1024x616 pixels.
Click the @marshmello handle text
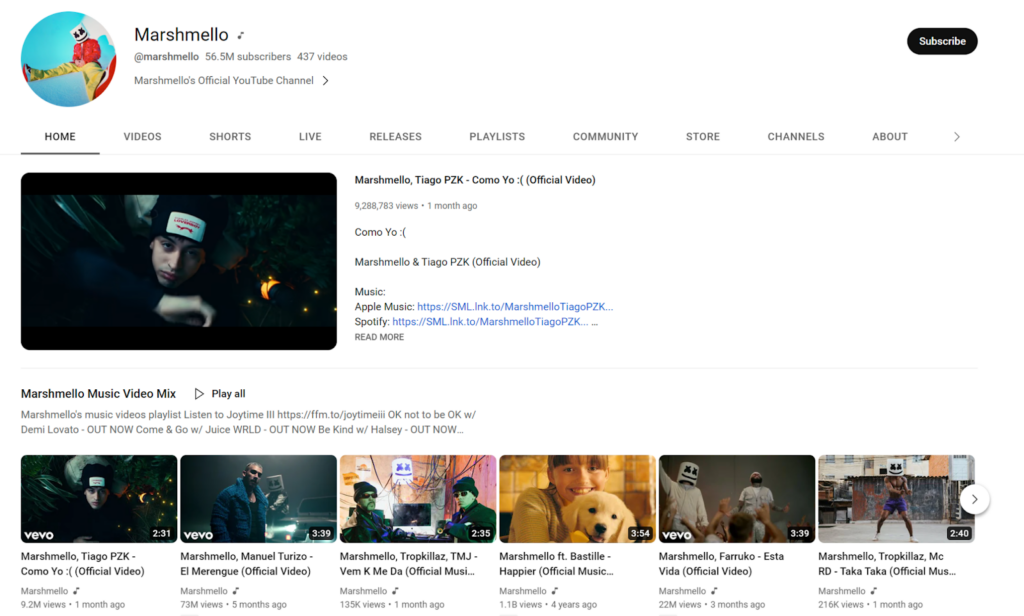[167, 57]
